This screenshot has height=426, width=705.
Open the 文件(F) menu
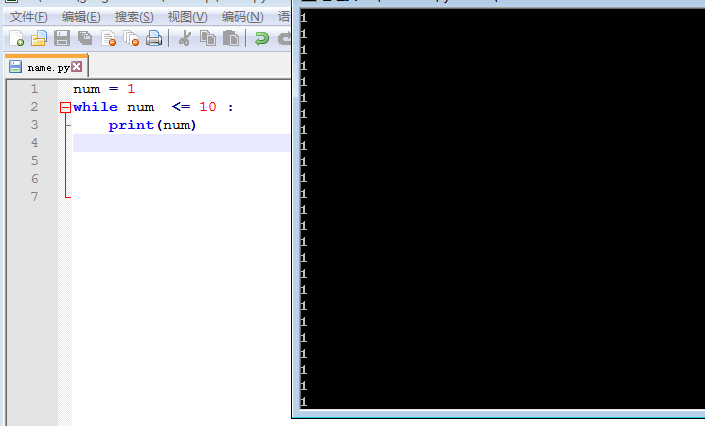pos(28,17)
